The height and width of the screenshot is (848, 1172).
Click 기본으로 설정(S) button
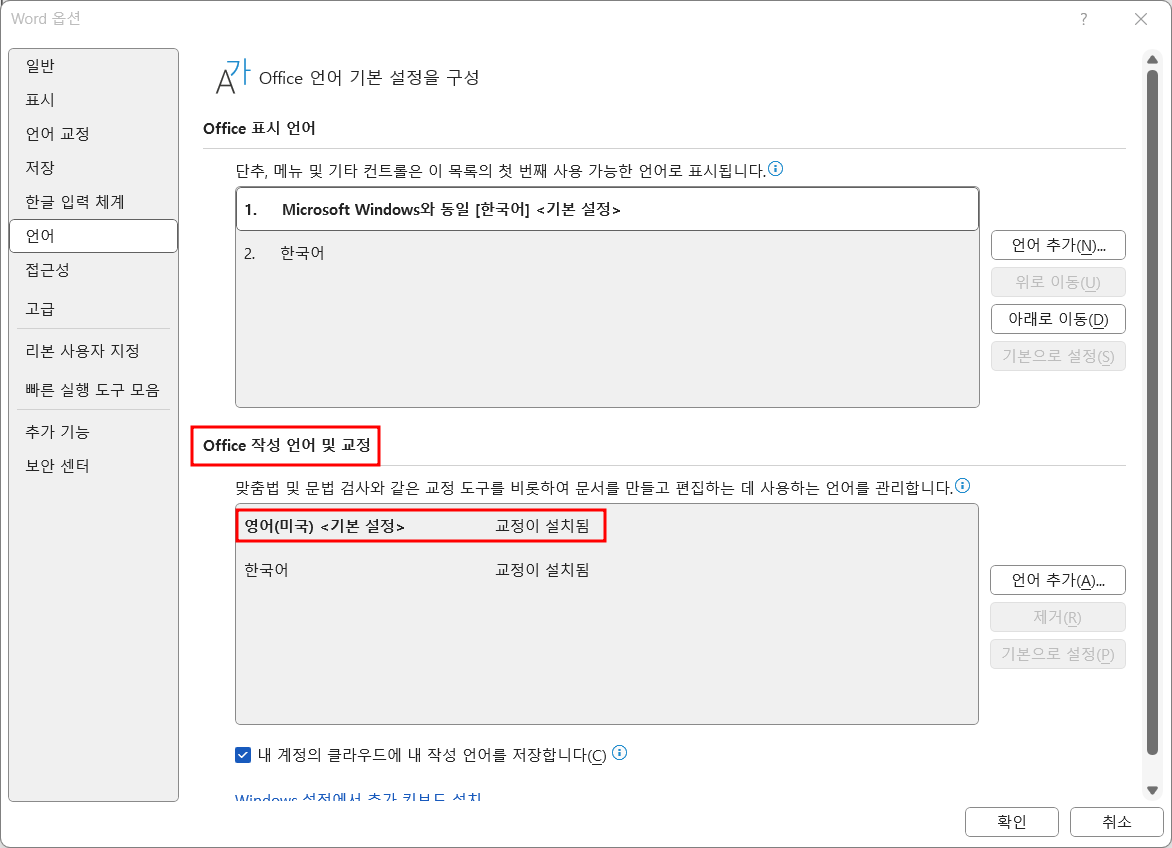1058,356
